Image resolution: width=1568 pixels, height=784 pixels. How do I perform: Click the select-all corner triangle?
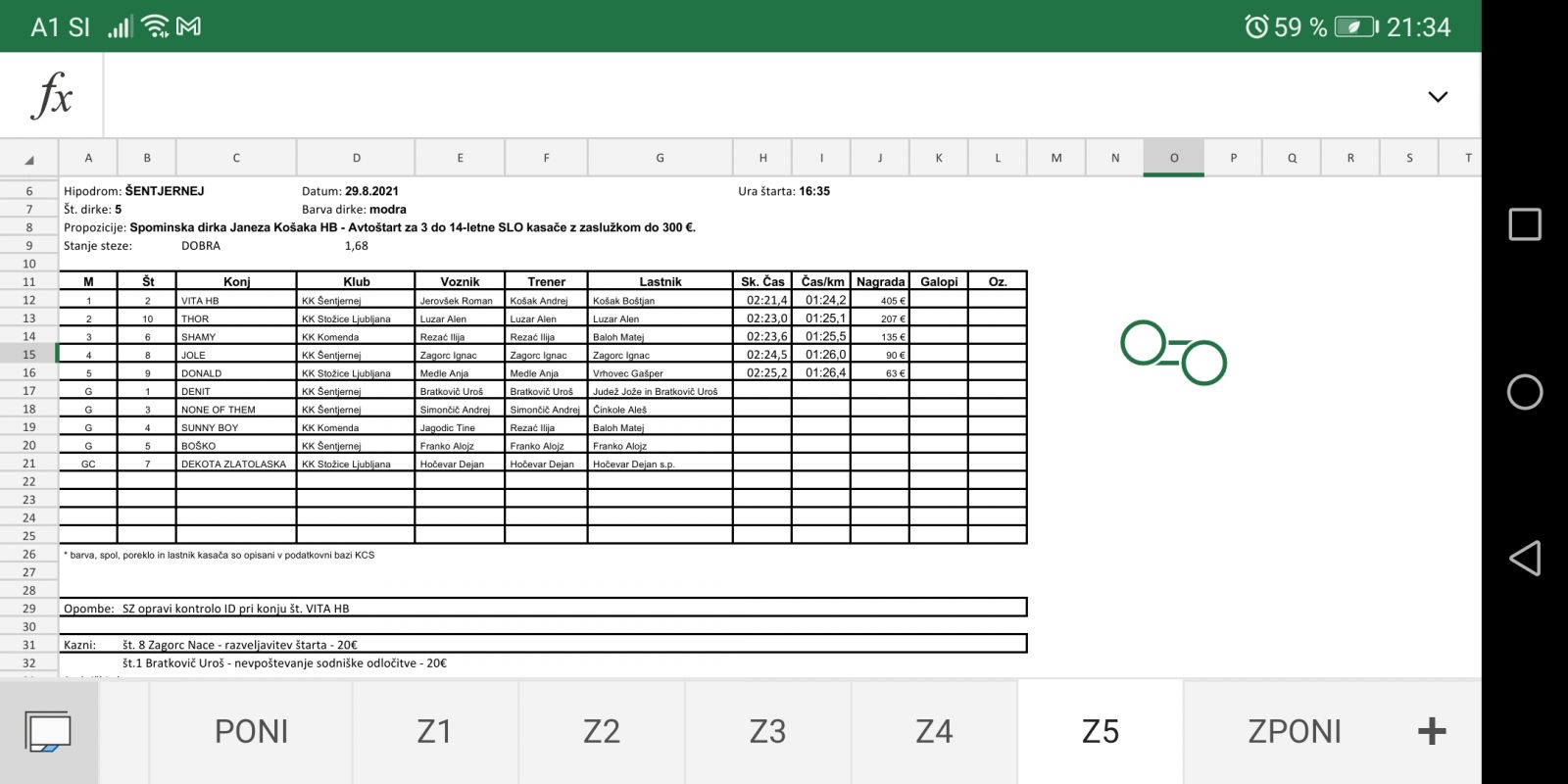pos(29,159)
